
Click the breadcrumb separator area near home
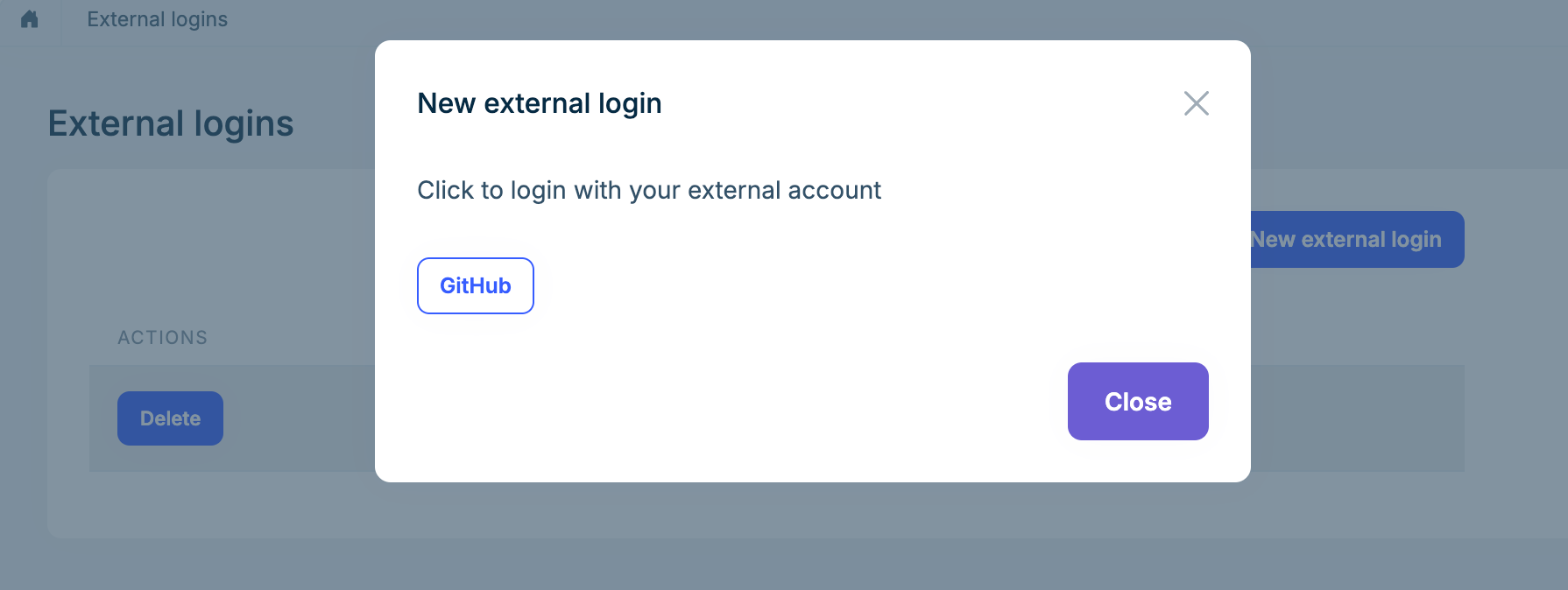pyautogui.click(x=63, y=19)
